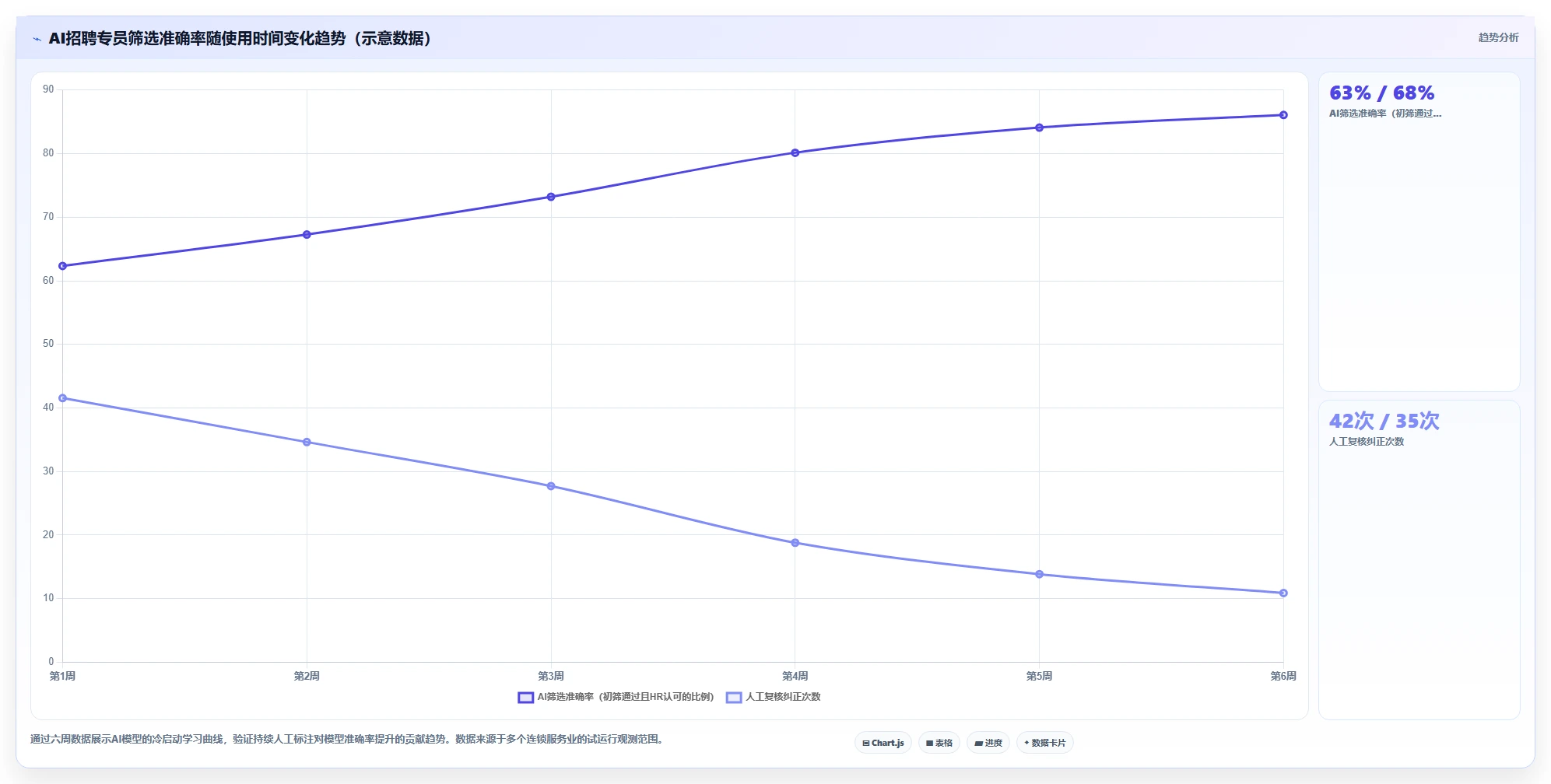The image size is (1551, 784).
Task: Click the 第2周 x-axis label
Action: (x=307, y=676)
